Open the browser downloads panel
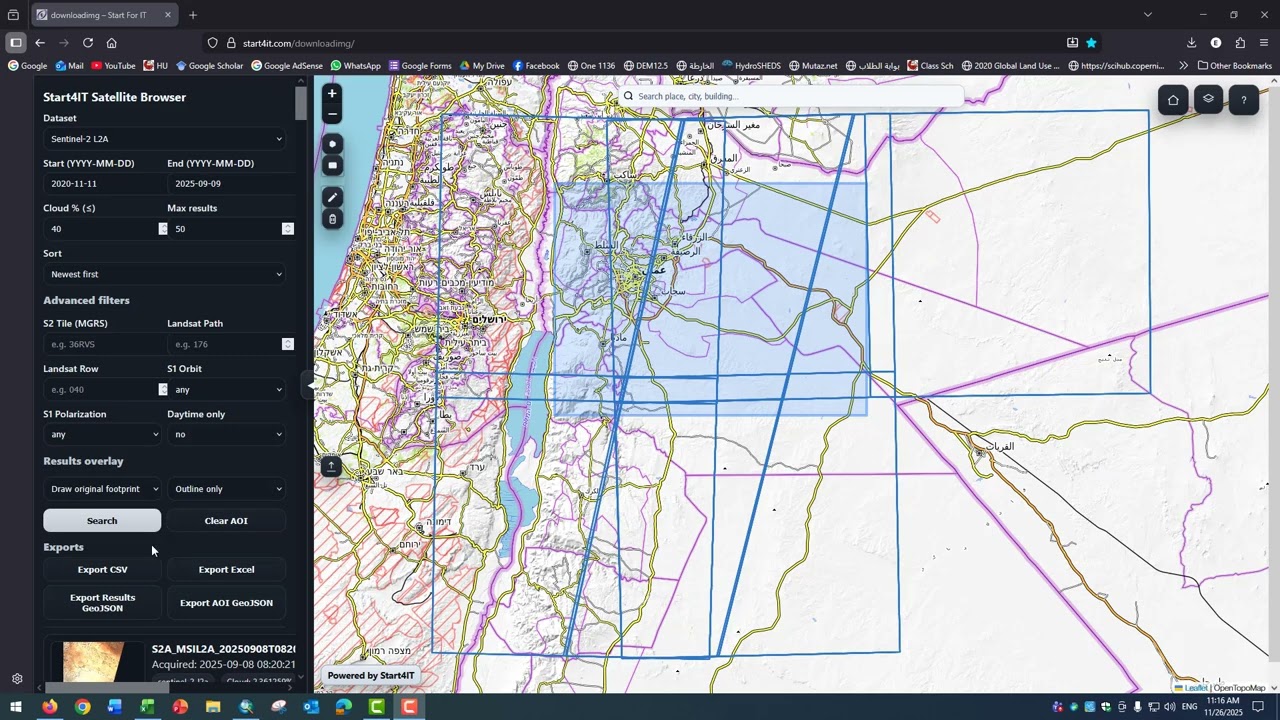 pos(1191,43)
